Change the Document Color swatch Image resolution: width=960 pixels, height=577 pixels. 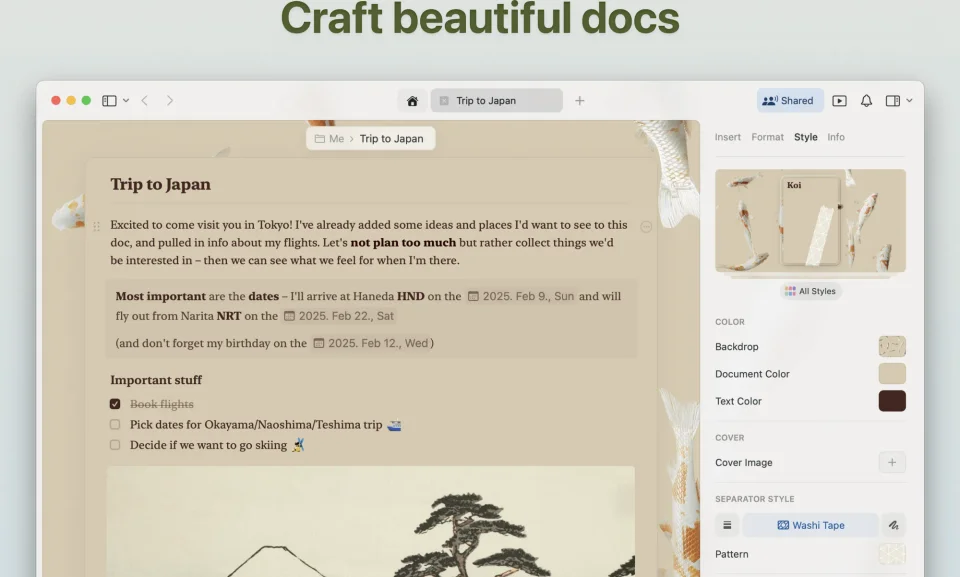892,374
